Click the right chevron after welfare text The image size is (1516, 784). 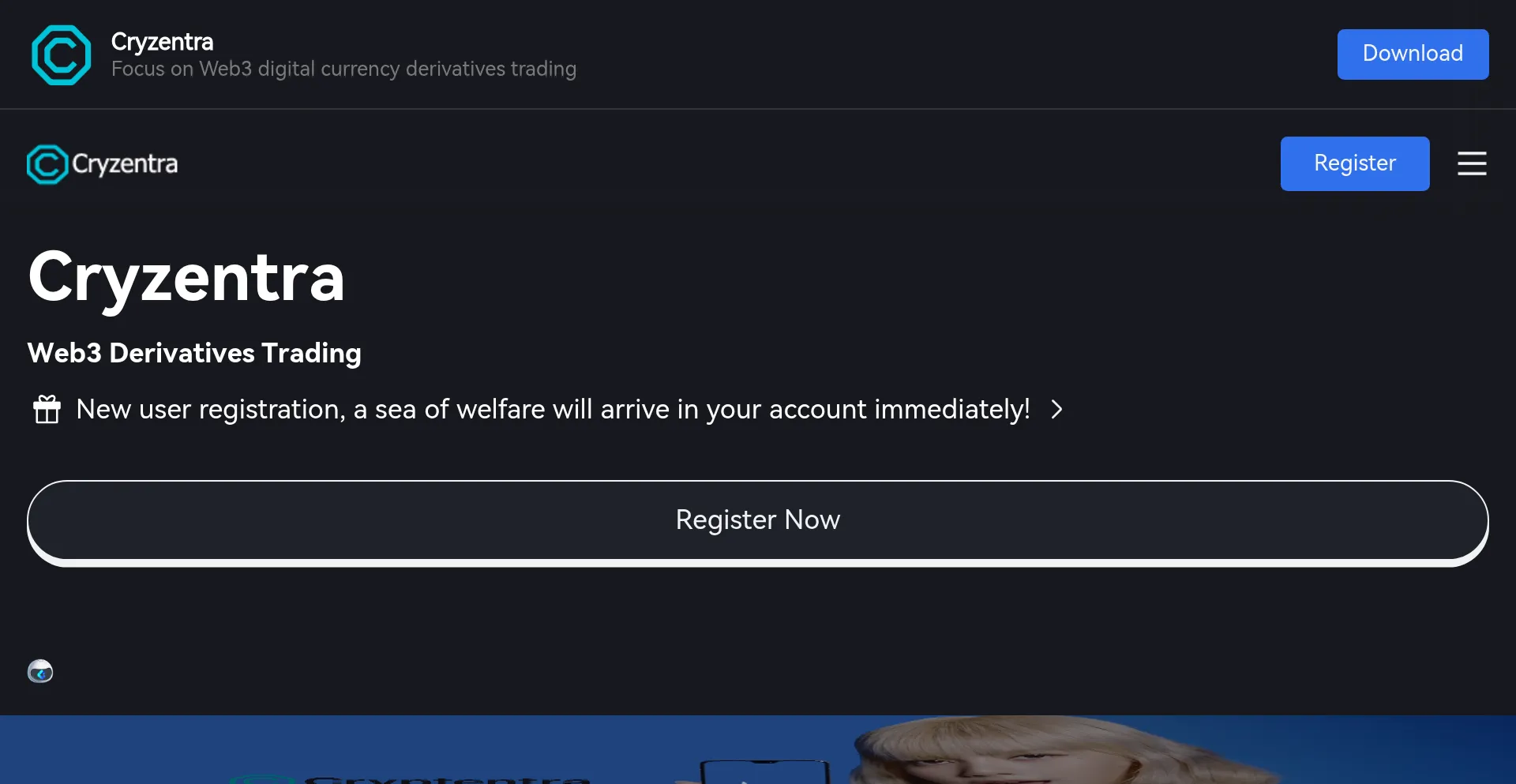[x=1056, y=409]
